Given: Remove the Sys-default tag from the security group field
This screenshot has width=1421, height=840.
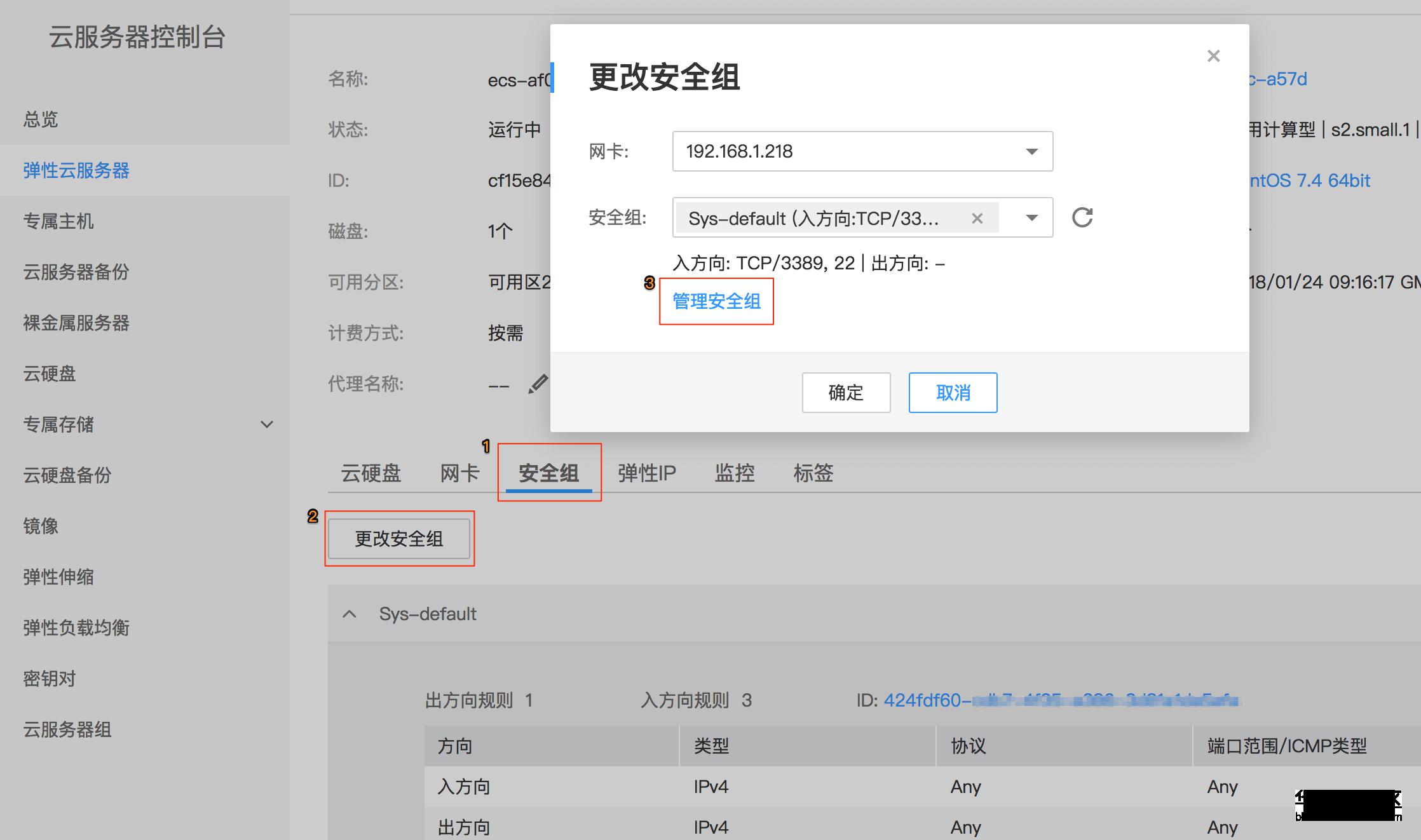Looking at the screenshot, I should point(977,219).
